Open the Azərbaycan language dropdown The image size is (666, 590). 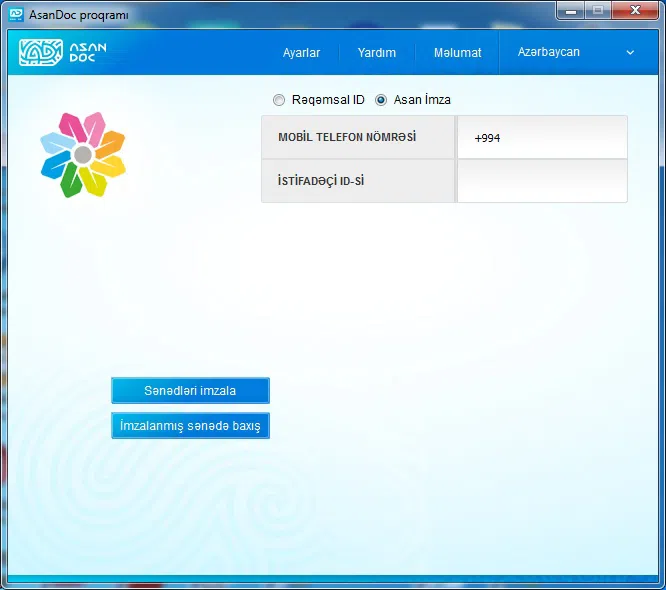578,52
